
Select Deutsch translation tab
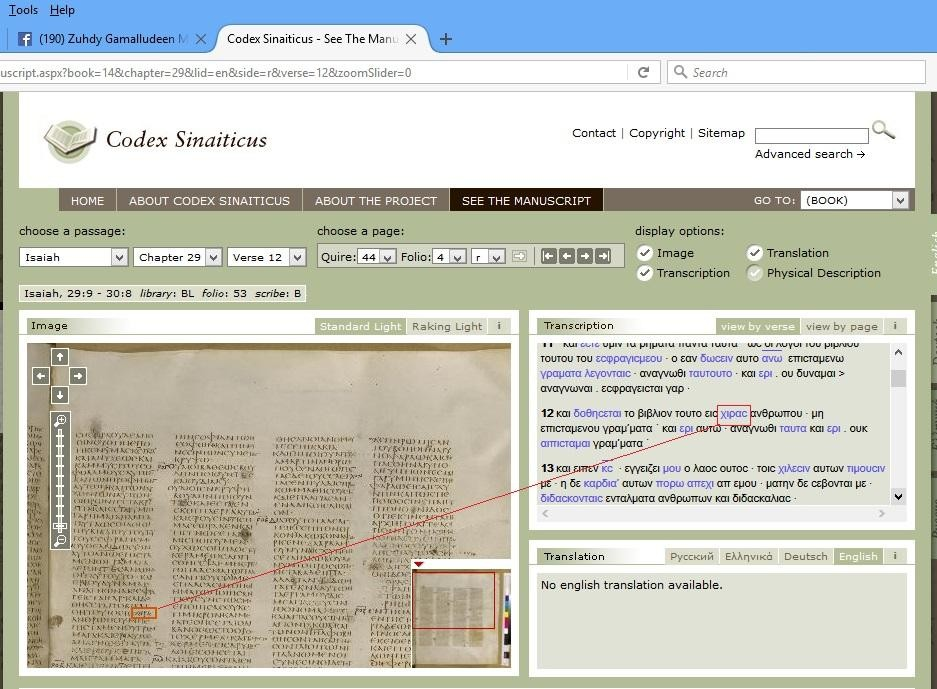point(806,556)
